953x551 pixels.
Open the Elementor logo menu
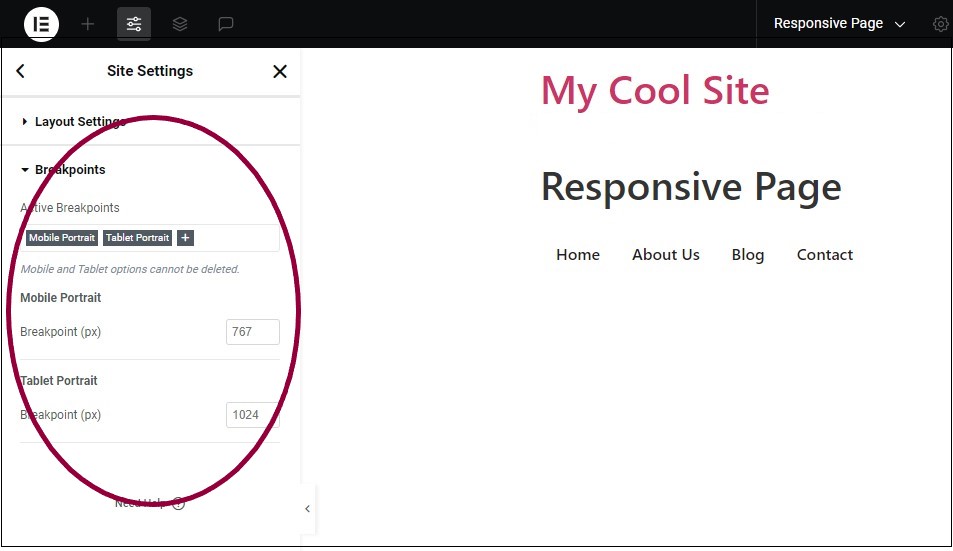point(42,24)
